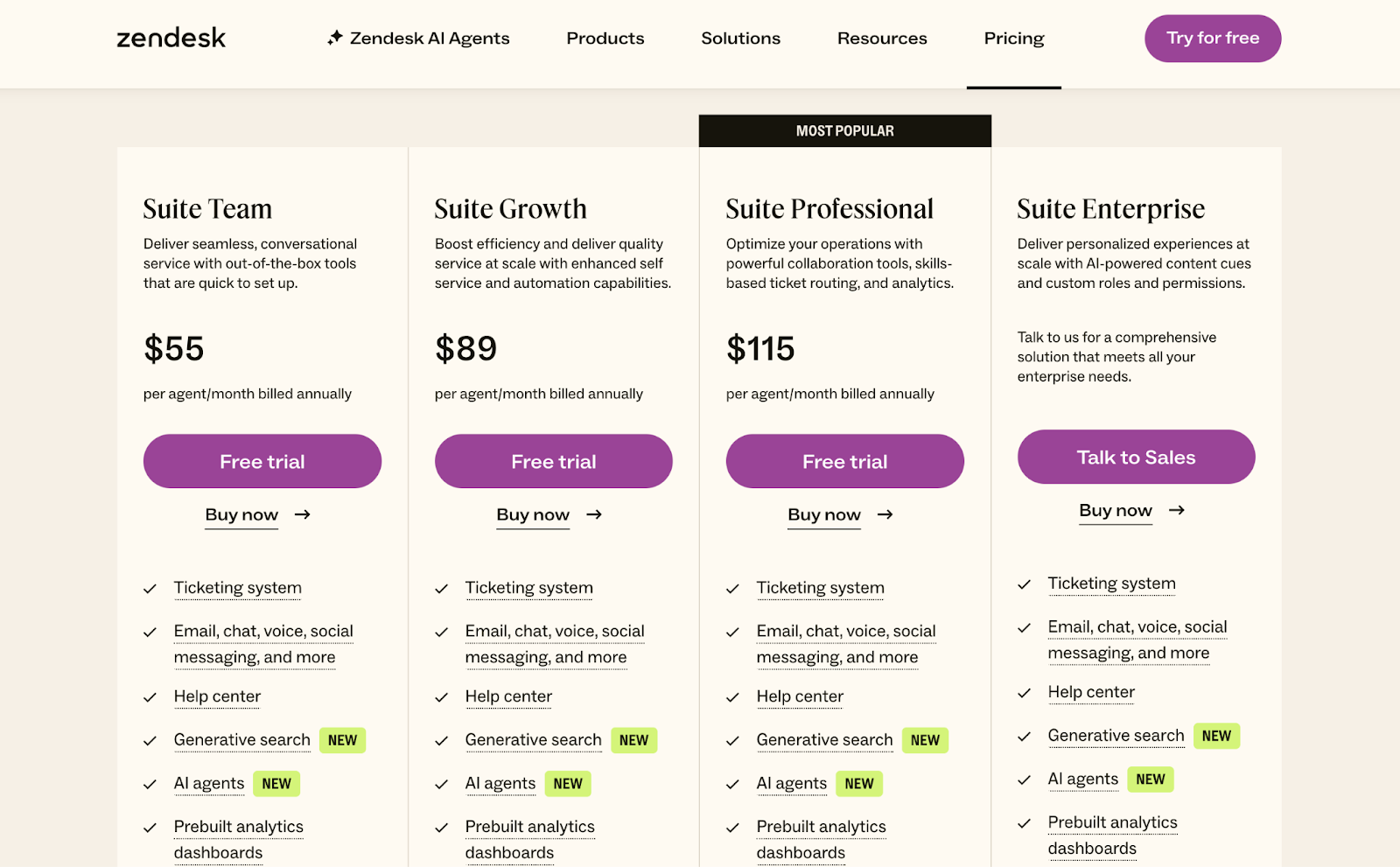Viewport: 1400px width, 867px height.
Task: Click the NEW badge beside Suite Enterprise AI agents
Action: tap(1150, 780)
